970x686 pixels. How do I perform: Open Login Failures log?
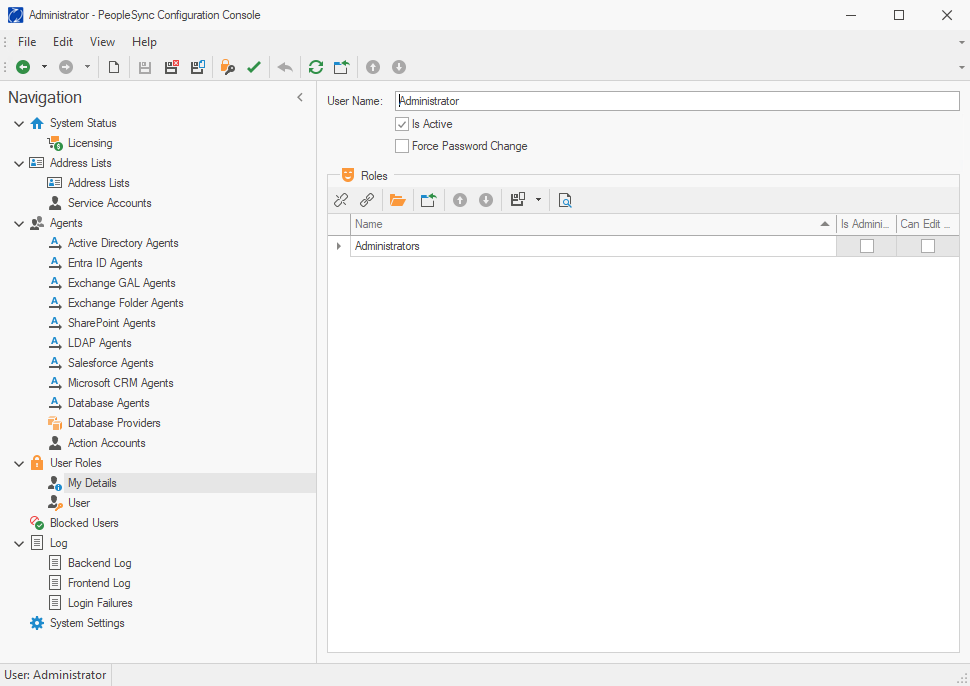pos(100,603)
